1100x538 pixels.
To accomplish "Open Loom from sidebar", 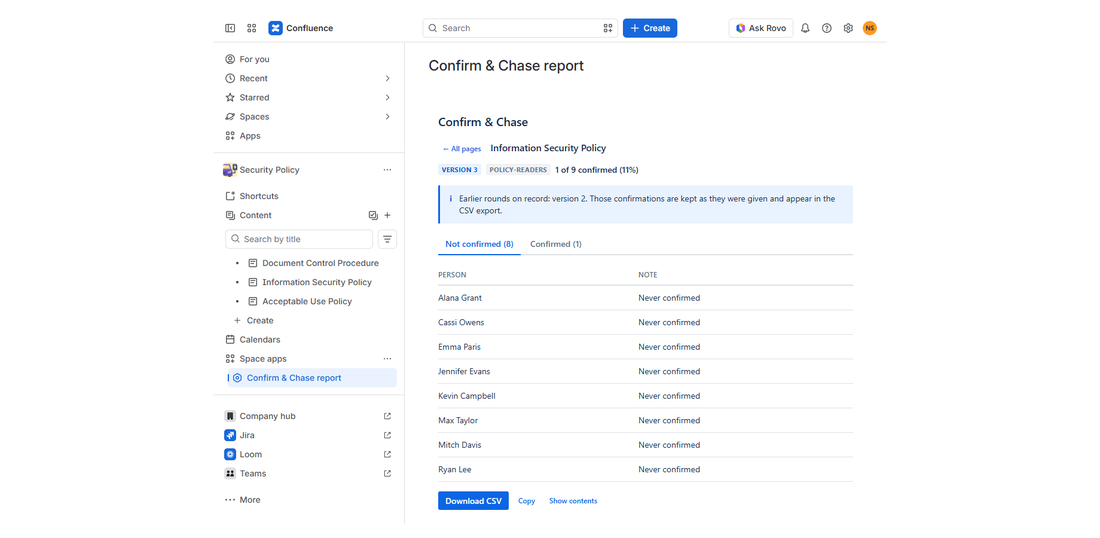I will [x=250, y=455].
